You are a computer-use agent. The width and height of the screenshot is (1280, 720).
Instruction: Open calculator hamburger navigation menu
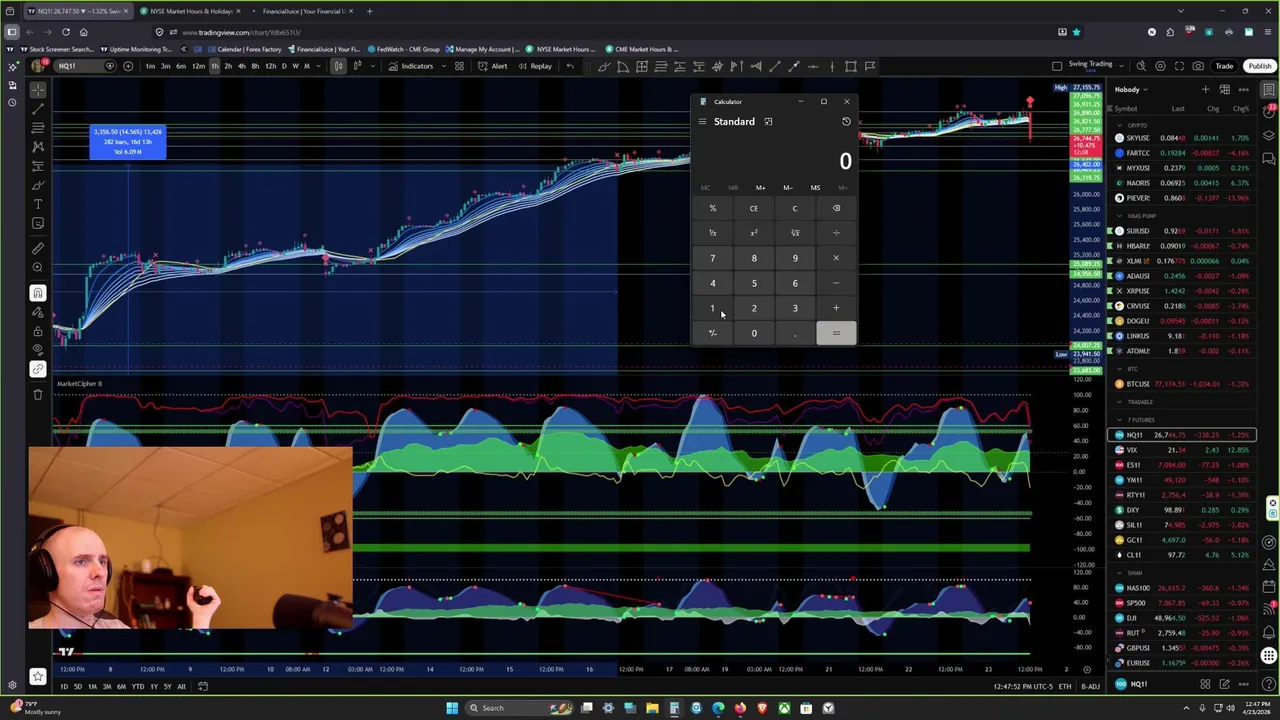(702, 121)
